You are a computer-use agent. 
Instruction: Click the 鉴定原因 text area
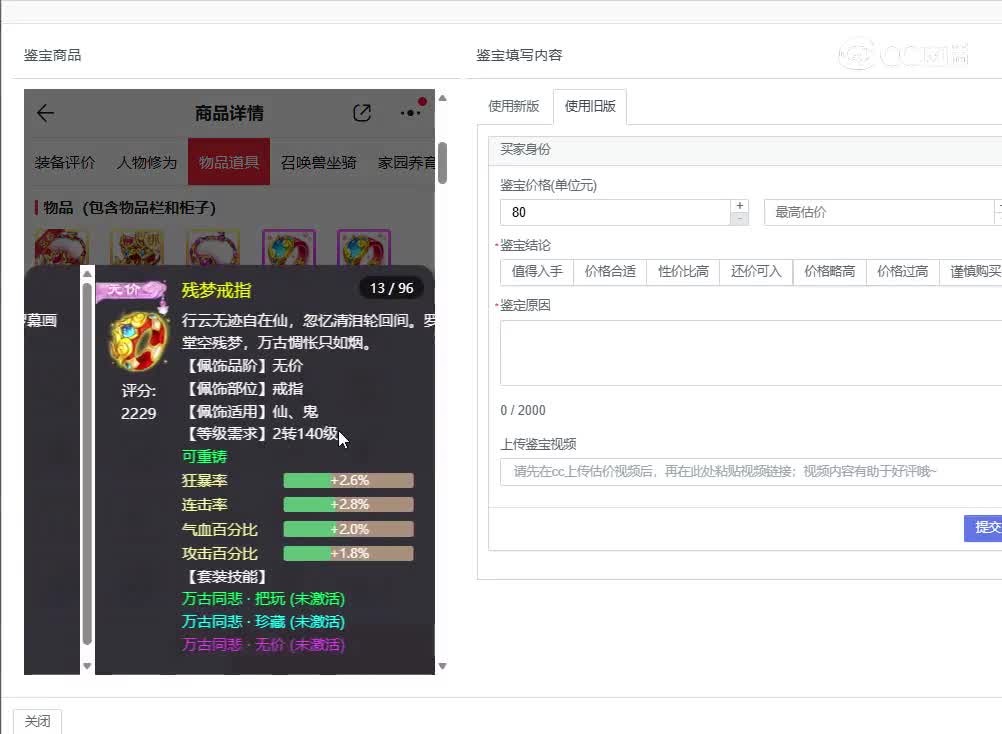tap(751, 353)
